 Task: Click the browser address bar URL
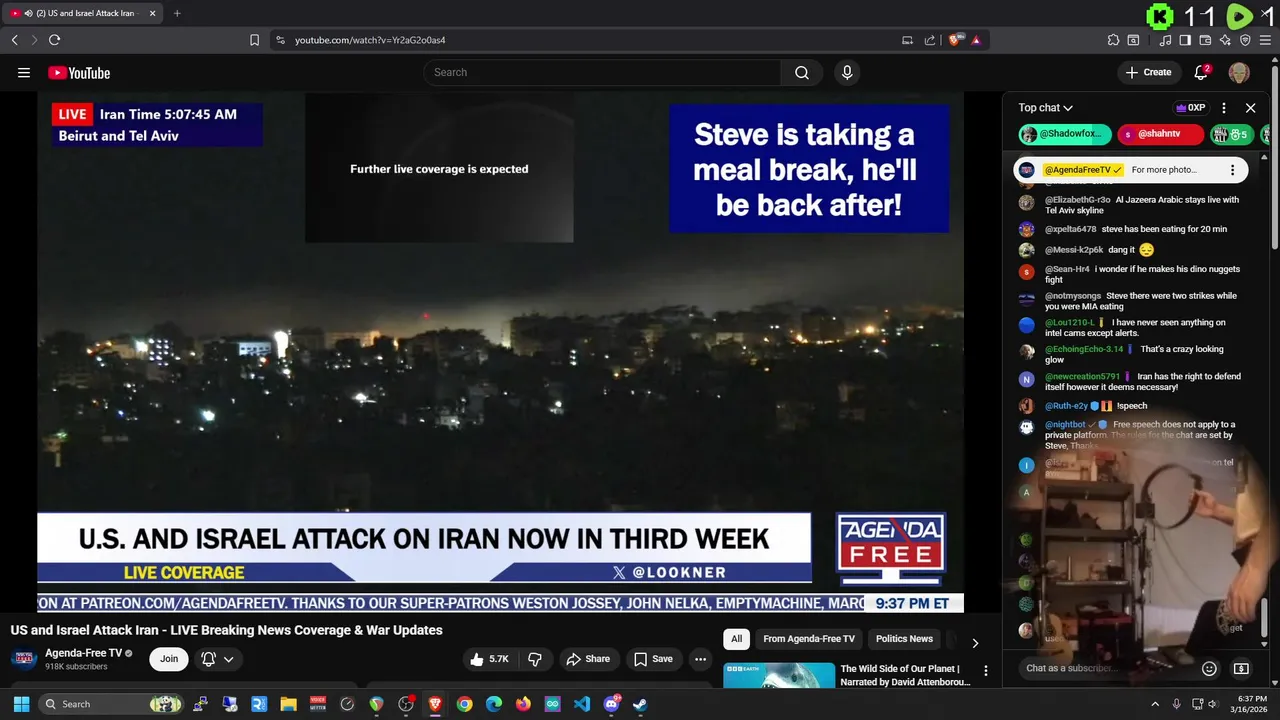[370, 40]
